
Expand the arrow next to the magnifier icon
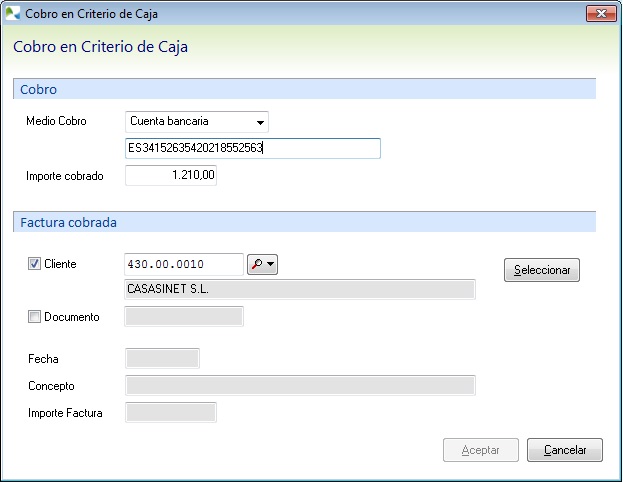tap(270, 265)
